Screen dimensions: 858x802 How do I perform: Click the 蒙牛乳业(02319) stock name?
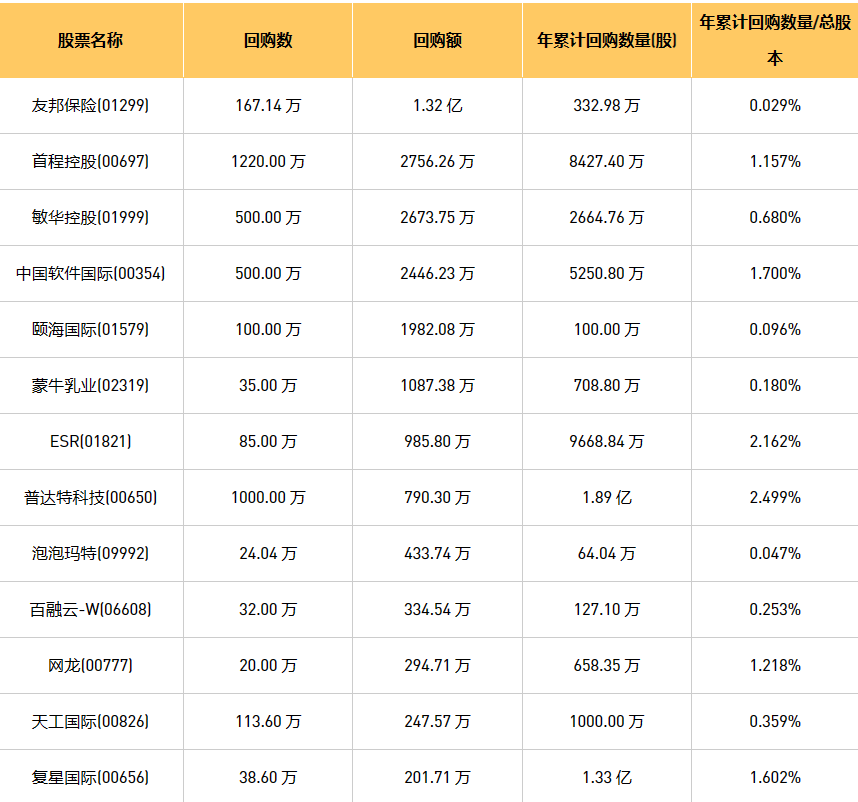point(91,385)
